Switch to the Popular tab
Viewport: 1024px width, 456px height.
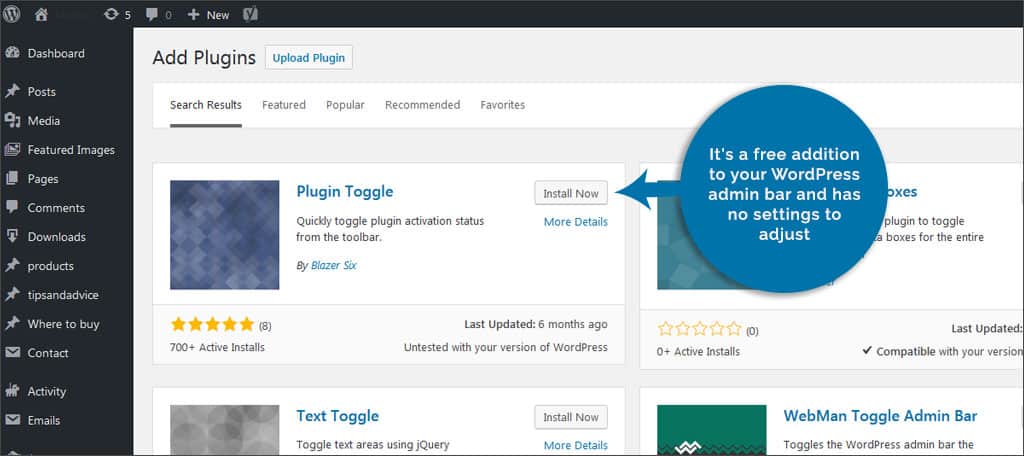(x=345, y=105)
